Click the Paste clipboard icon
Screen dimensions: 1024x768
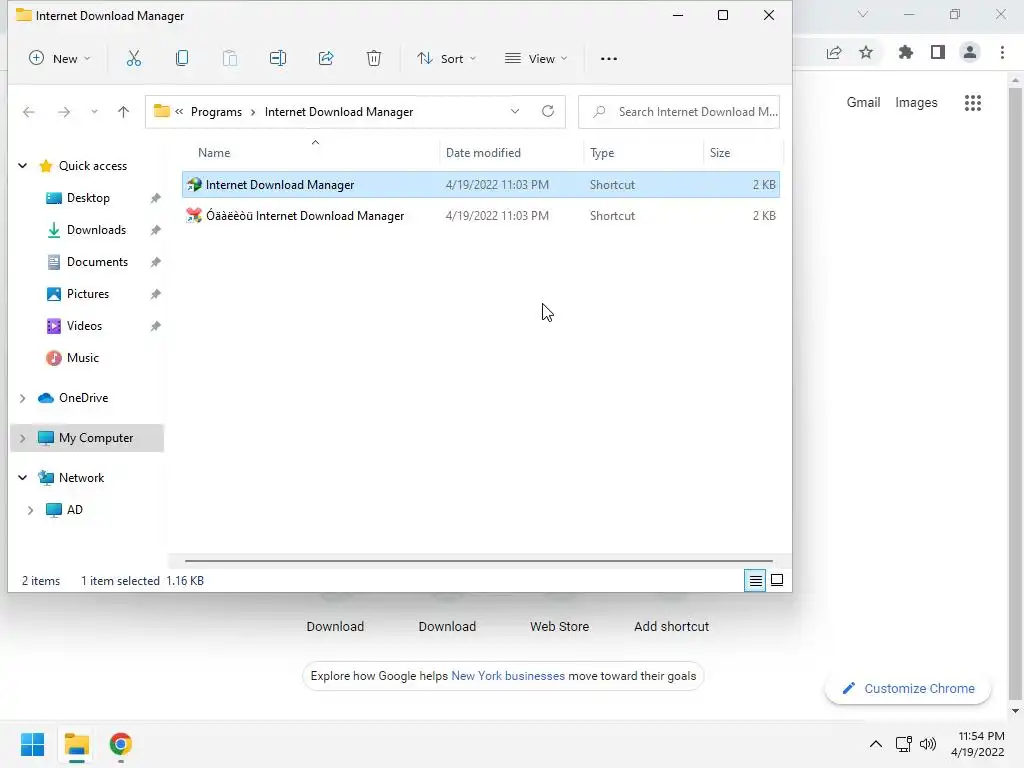[x=230, y=59]
